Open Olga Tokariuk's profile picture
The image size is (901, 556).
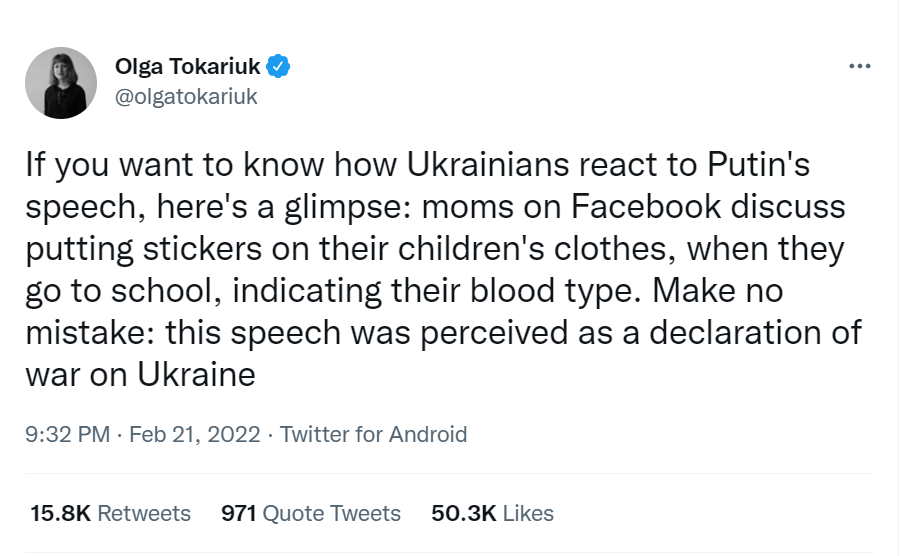coord(61,83)
